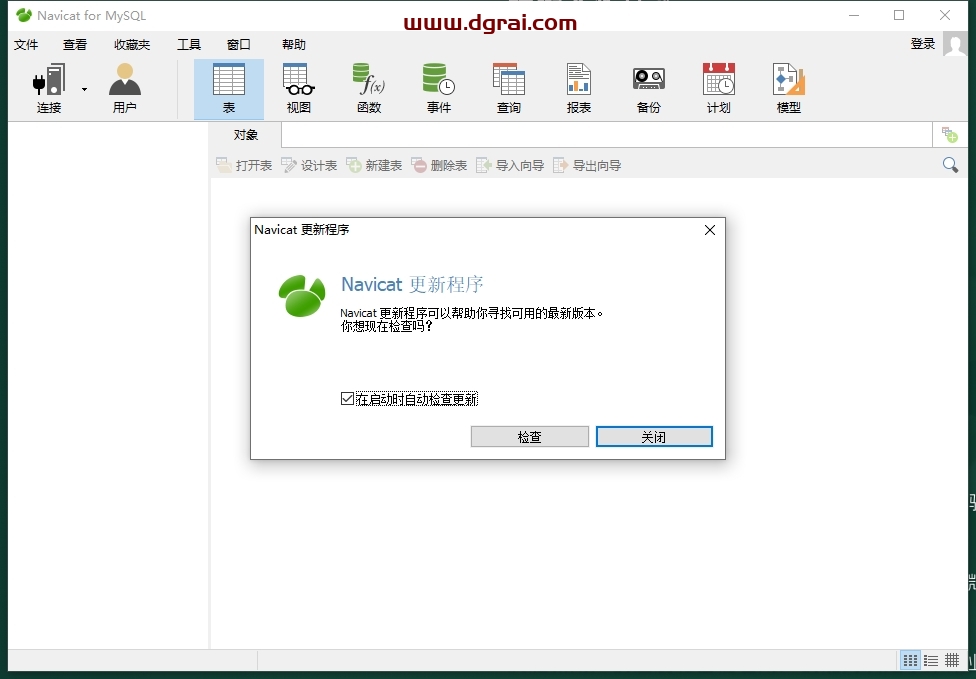Open the 收藏夹 favorites menu
Screen dimensions: 976x679
point(132,44)
